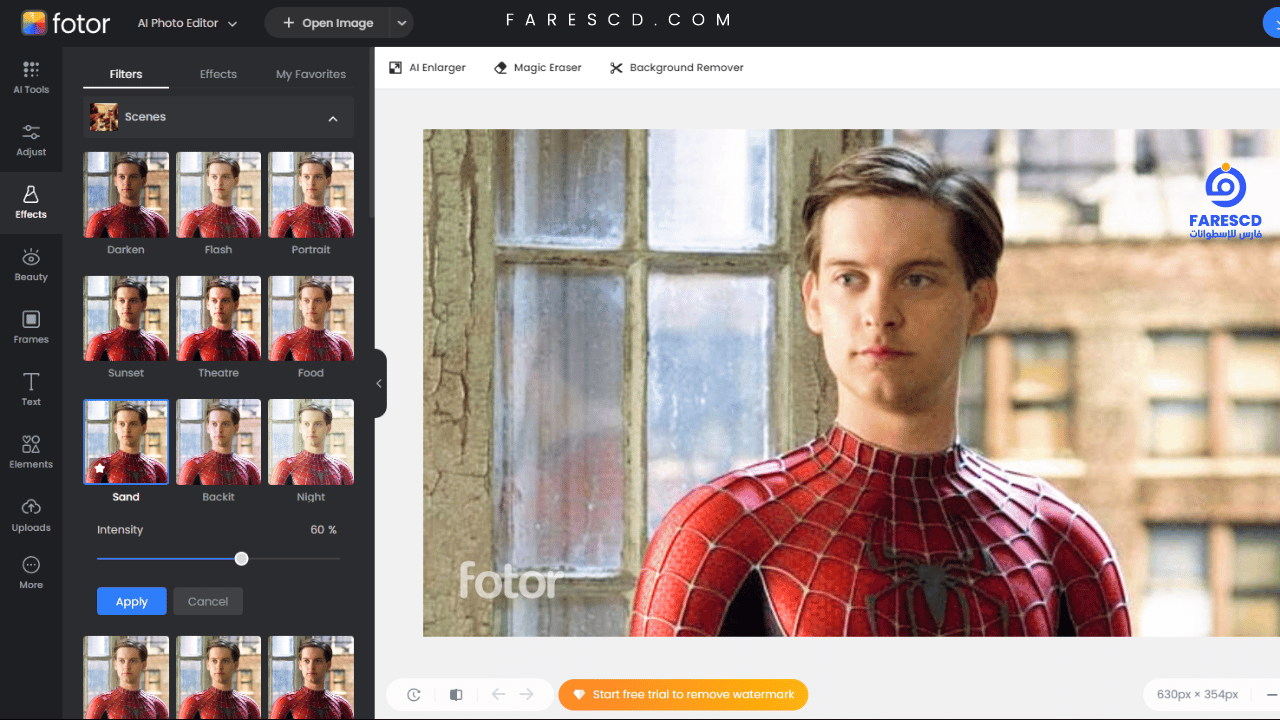Click the zoom out minus icon
1280x720 pixels.
tap(1272, 694)
